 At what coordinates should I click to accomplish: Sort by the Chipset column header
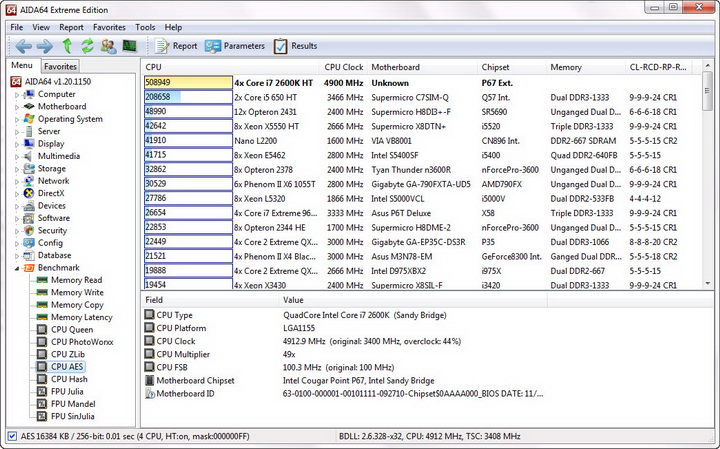tap(511, 67)
